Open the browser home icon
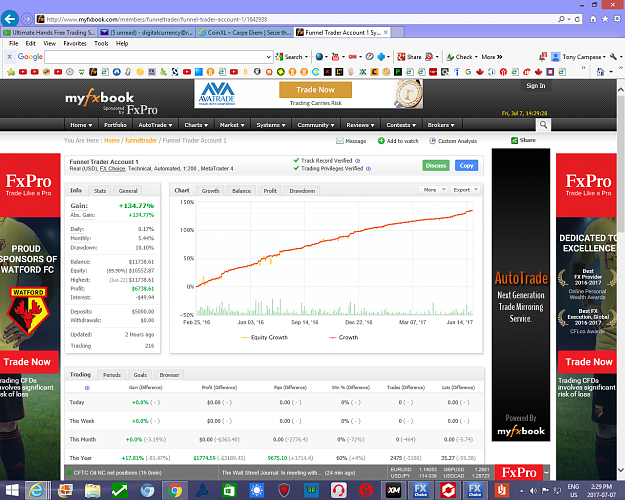The width and height of the screenshot is (625, 500). coord(593,19)
